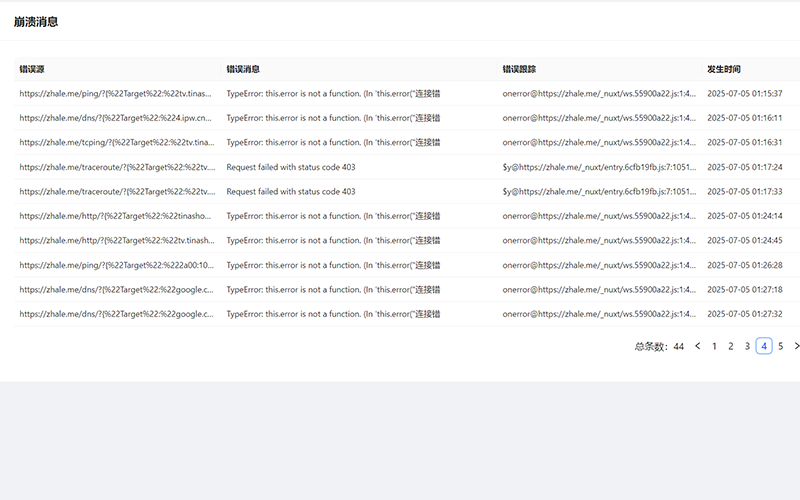The width and height of the screenshot is (800, 500).
Task: Click timestamp 2025-07-05 01:24:45
Action: click(x=744, y=240)
